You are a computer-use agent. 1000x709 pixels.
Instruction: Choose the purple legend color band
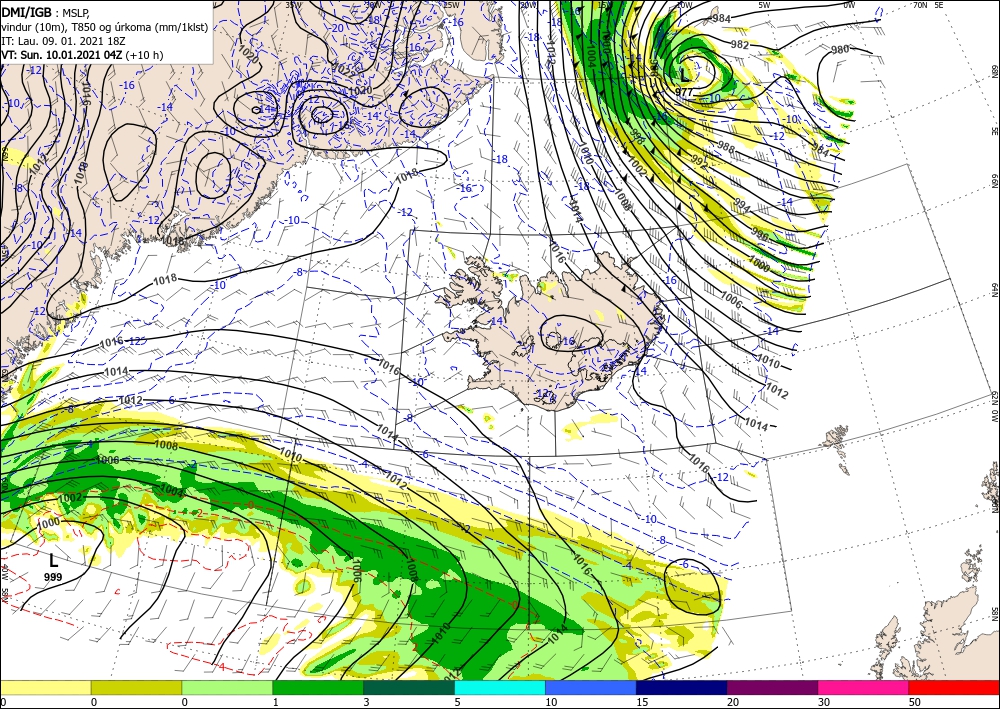pos(772,687)
